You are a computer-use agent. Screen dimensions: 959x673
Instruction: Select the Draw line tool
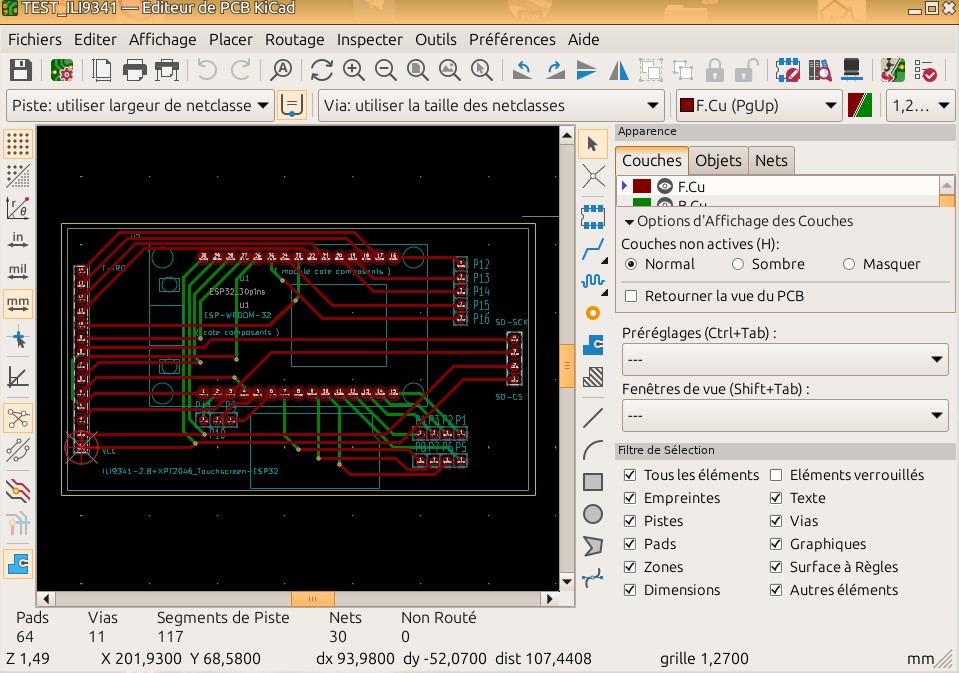[592, 416]
